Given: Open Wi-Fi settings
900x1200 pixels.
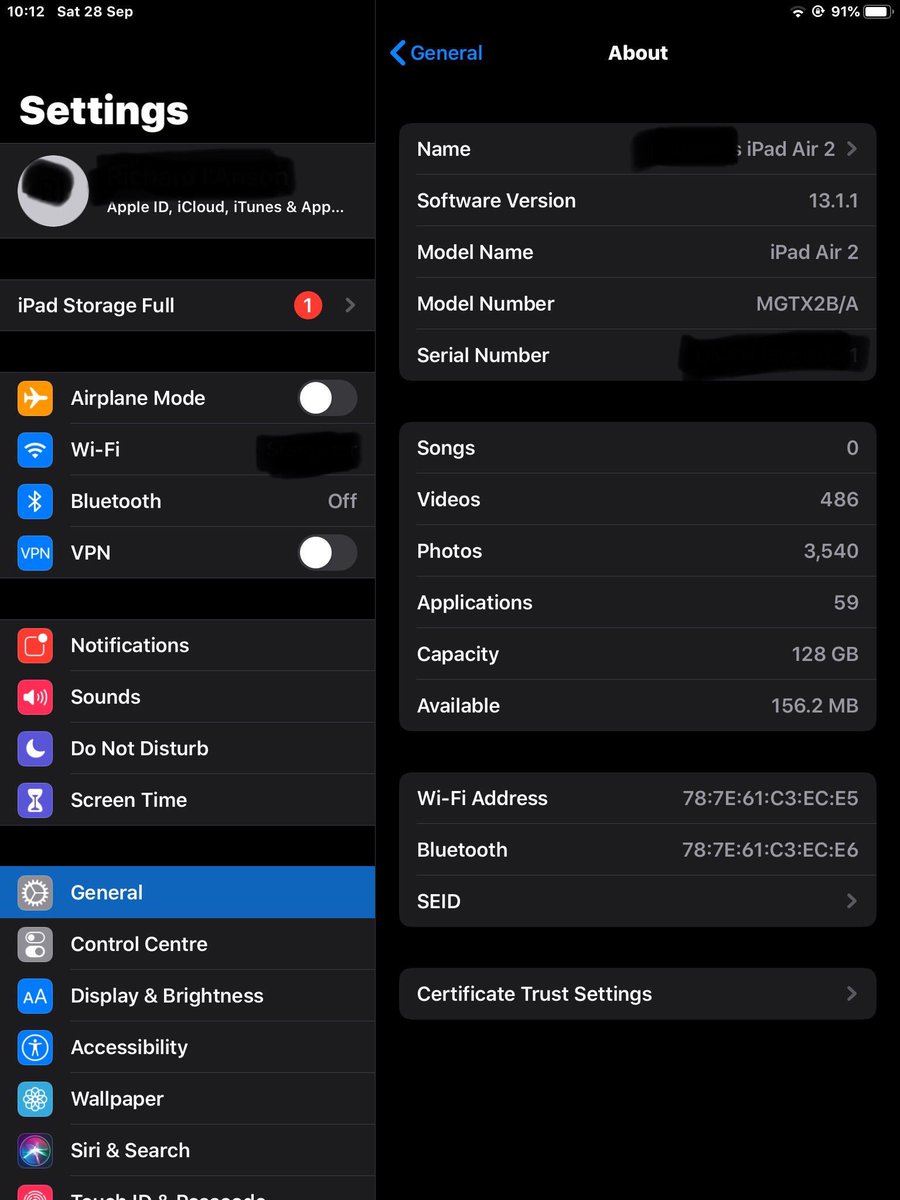Looking at the screenshot, I should click(x=187, y=450).
